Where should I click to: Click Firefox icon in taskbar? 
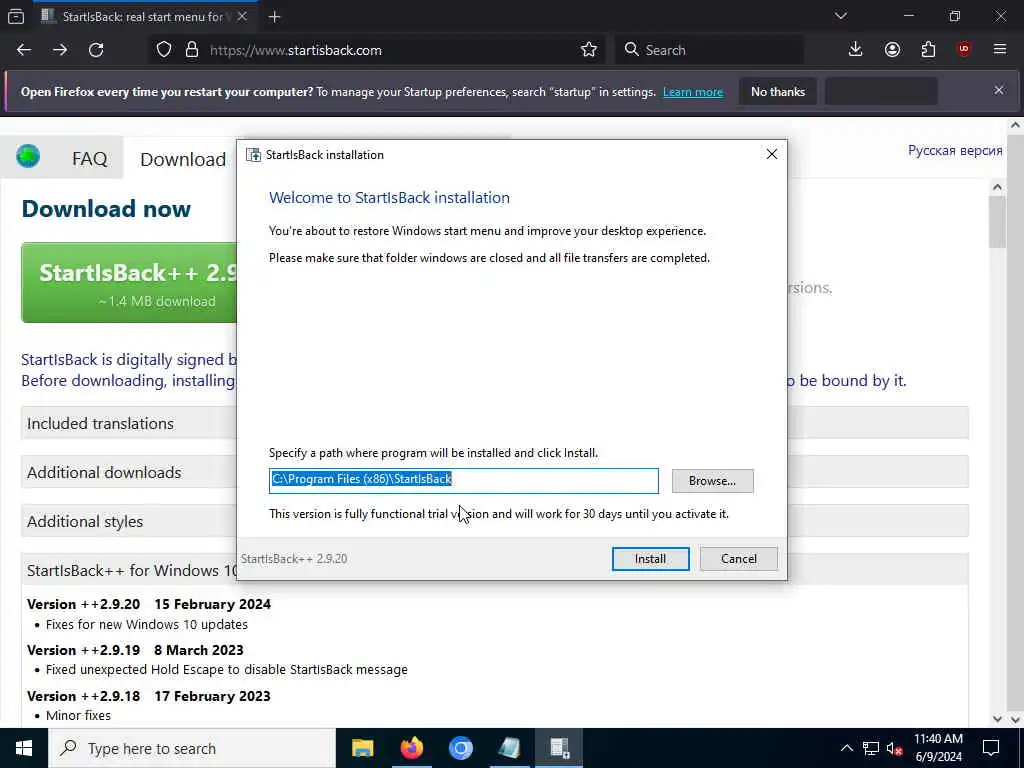coord(411,748)
